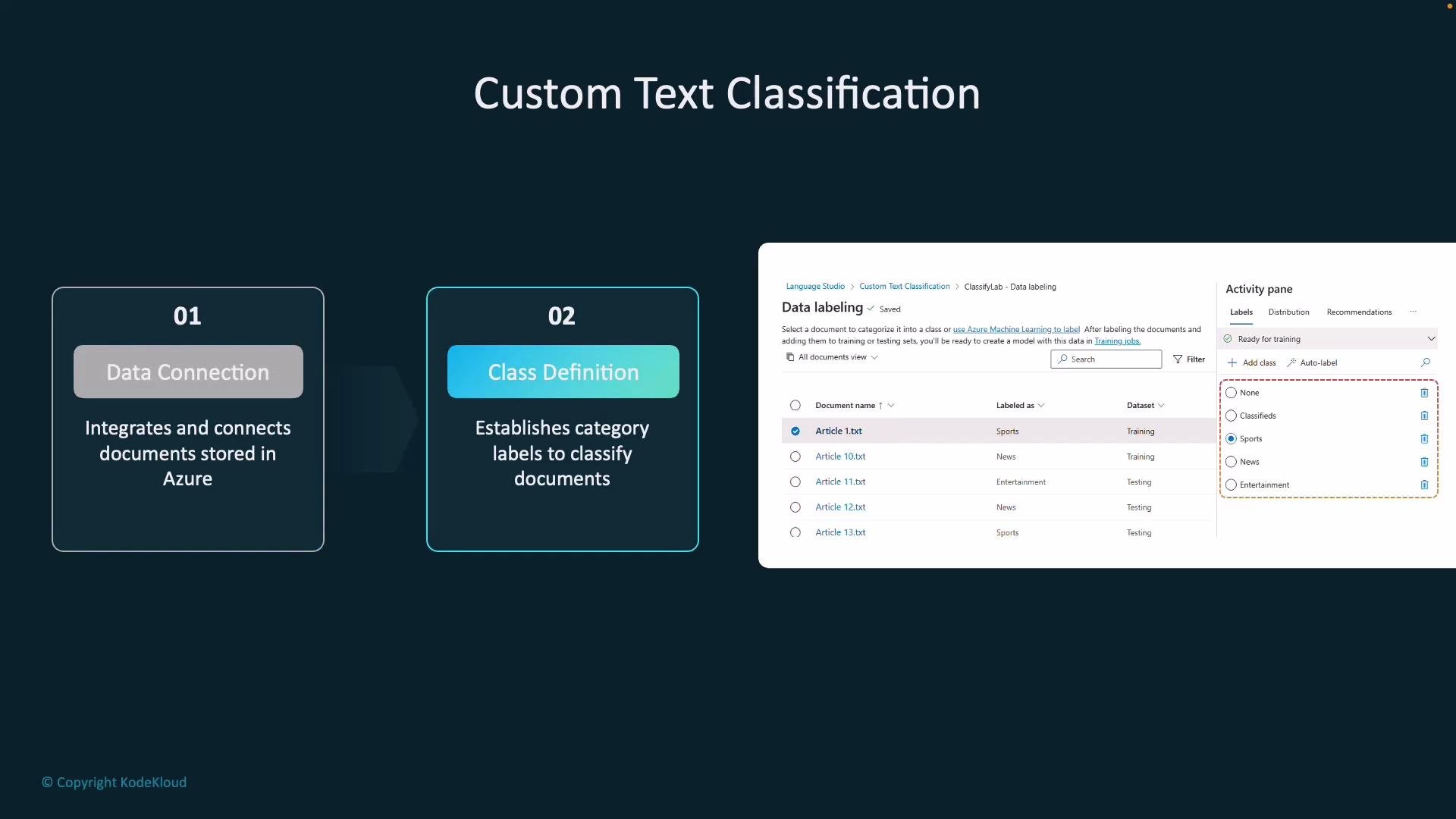Open the Document name column chevron
Viewport: 1456px width, 819px height.
891,406
